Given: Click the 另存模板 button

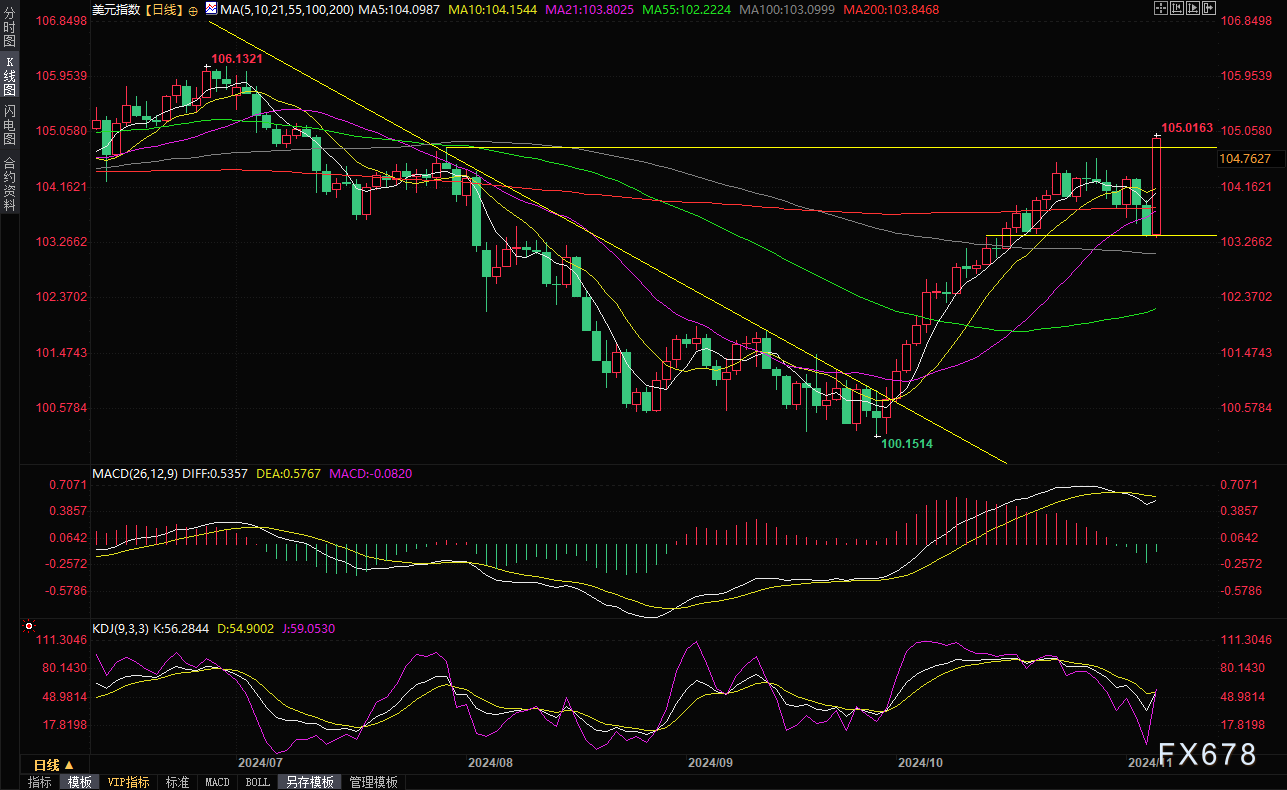Looking at the screenshot, I should [x=309, y=782].
